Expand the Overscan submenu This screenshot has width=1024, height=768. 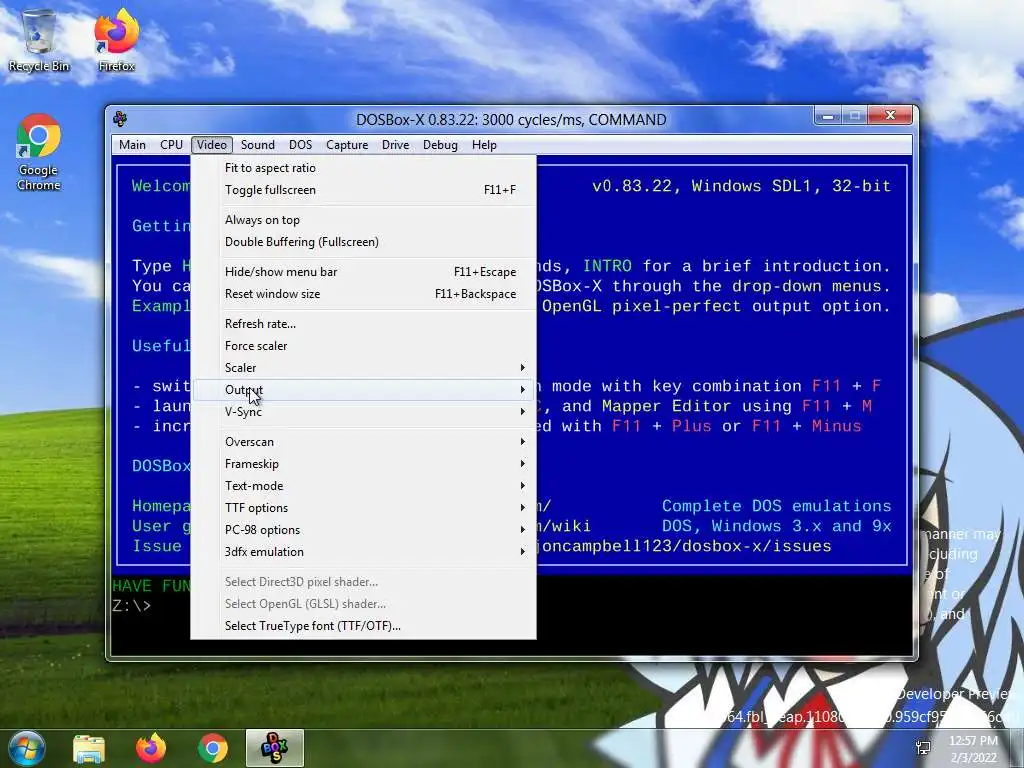[363, 442]
